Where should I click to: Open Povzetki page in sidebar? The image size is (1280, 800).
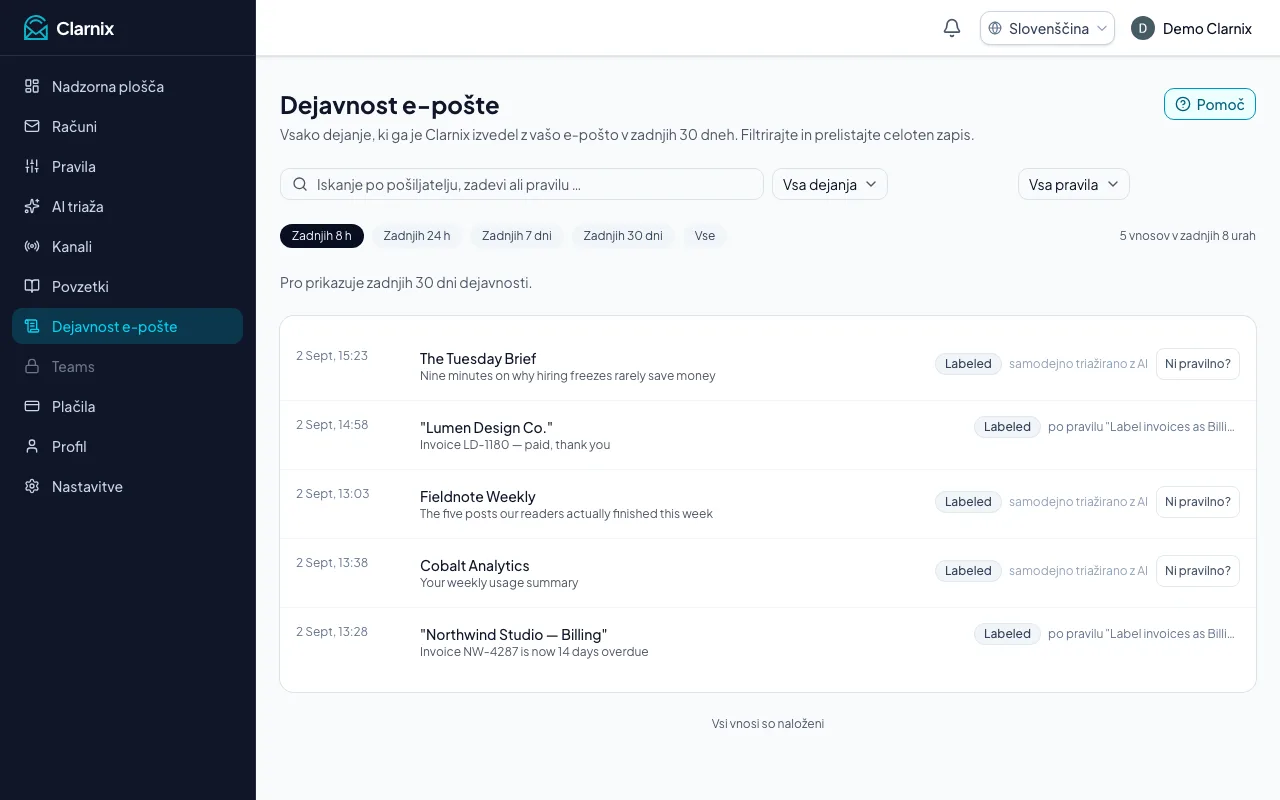[127, 286]
